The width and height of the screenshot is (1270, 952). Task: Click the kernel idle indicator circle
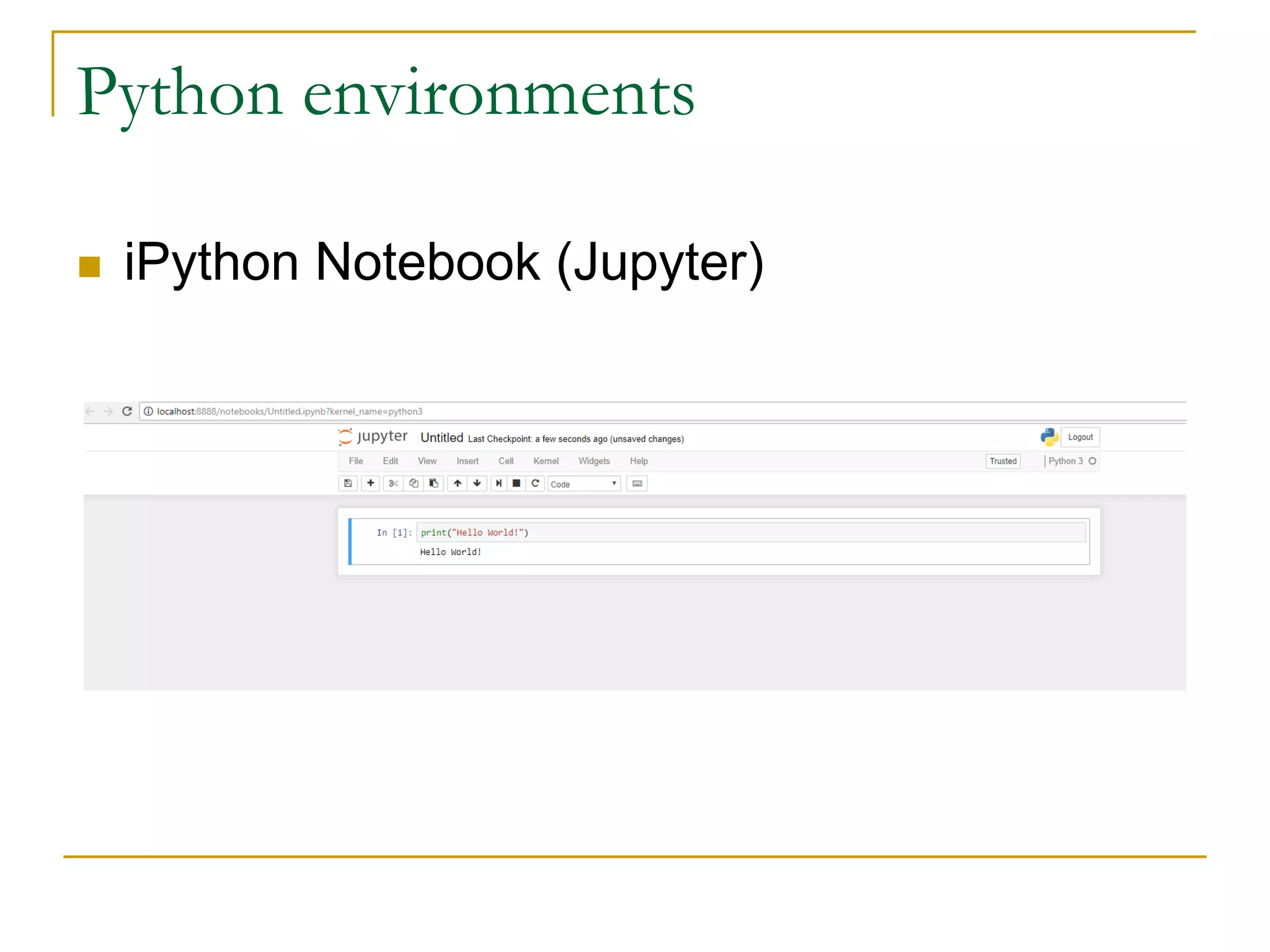click(x=1093, y=461)
